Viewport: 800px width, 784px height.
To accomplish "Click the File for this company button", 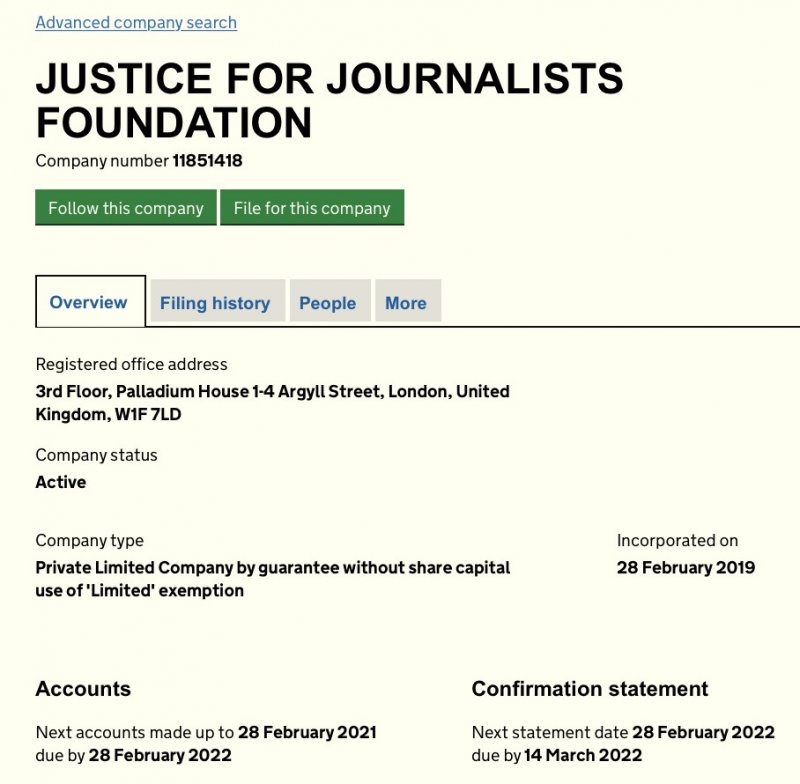I will coord(312,208).
